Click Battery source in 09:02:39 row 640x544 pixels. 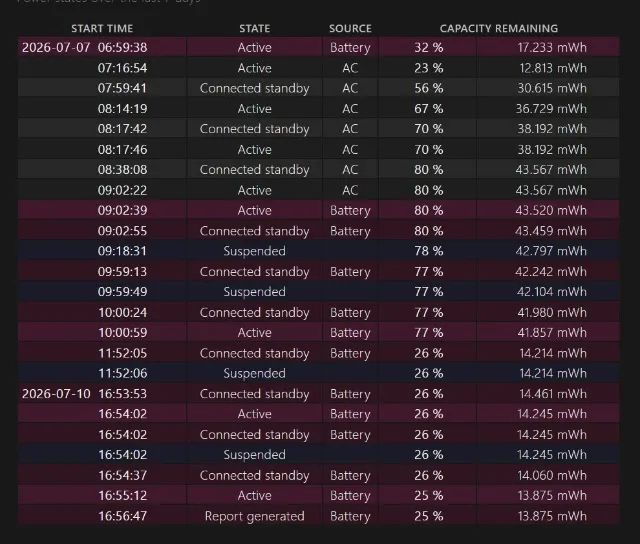pyautogui.click(x=350, y=211)
